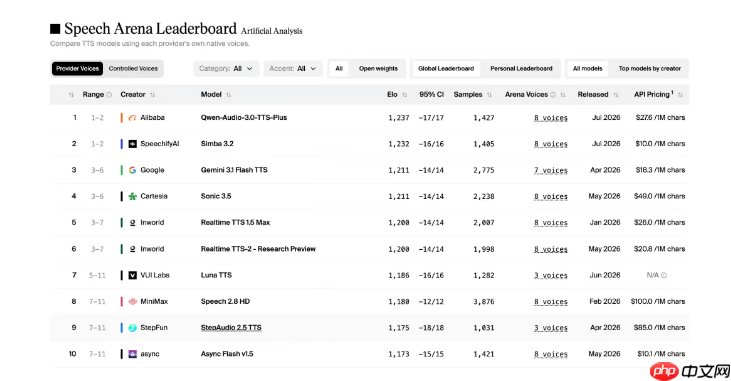
Task: Open the Category dropdown
Action: pyautogui.click(x=226, y=69)
